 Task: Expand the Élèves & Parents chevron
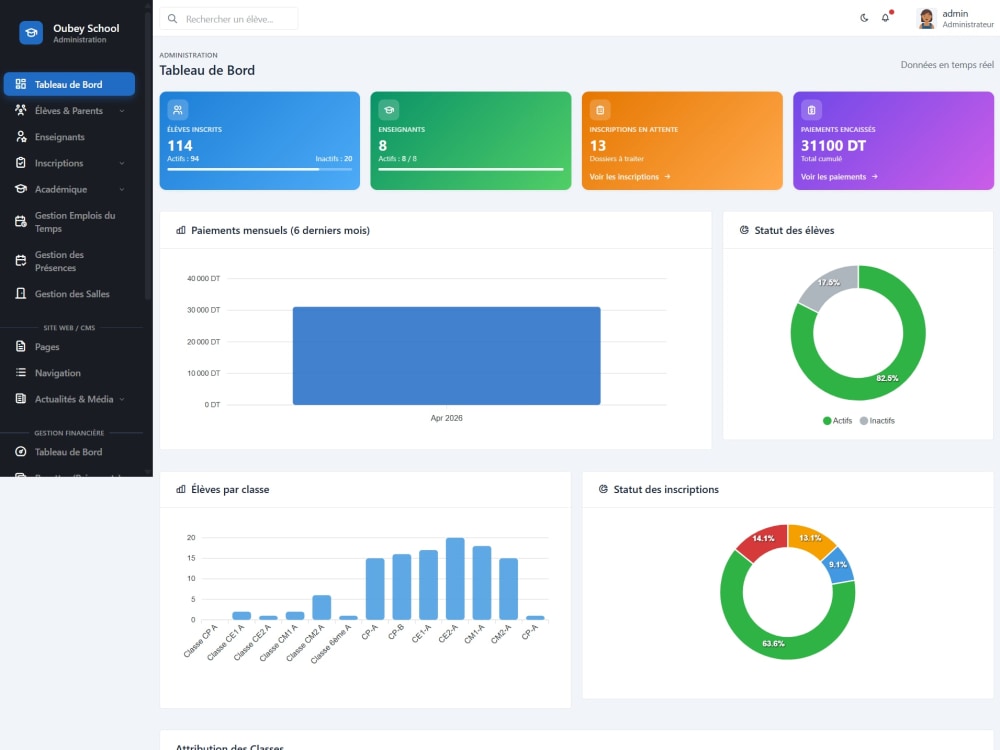(x=122, y=111)
